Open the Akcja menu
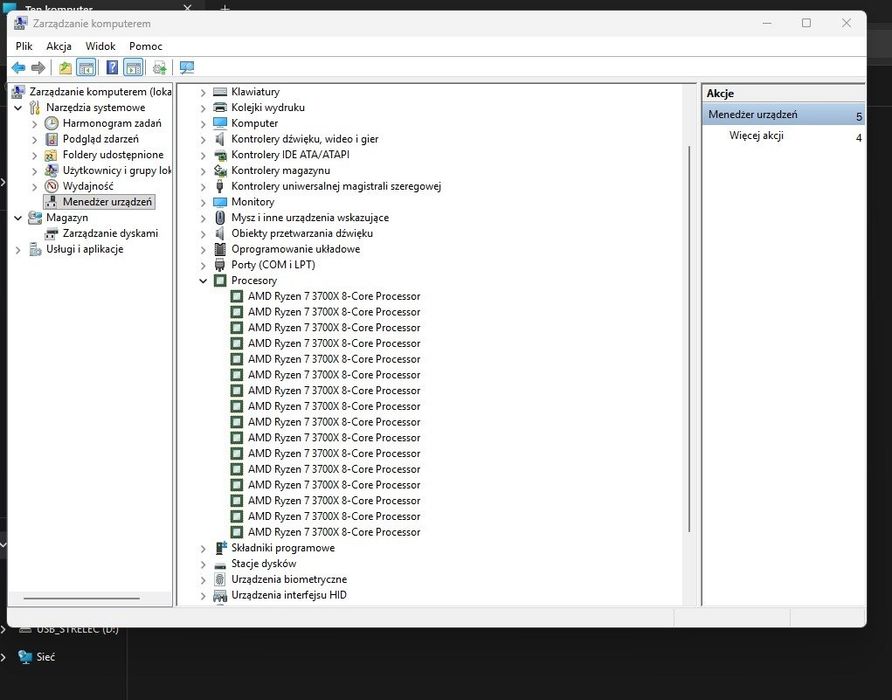This screenshot has height=700, width=892. (59, 46)
